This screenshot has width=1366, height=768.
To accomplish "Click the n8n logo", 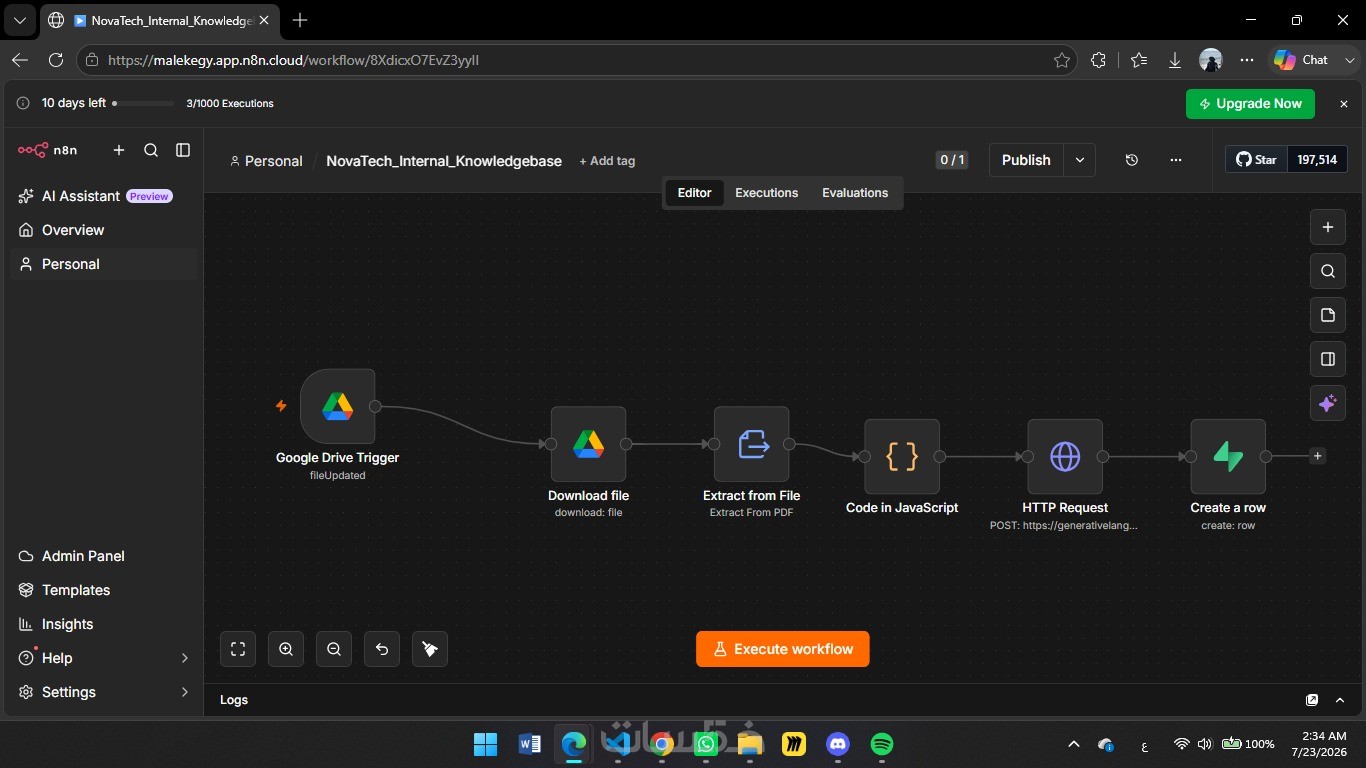I will (47, 150).
